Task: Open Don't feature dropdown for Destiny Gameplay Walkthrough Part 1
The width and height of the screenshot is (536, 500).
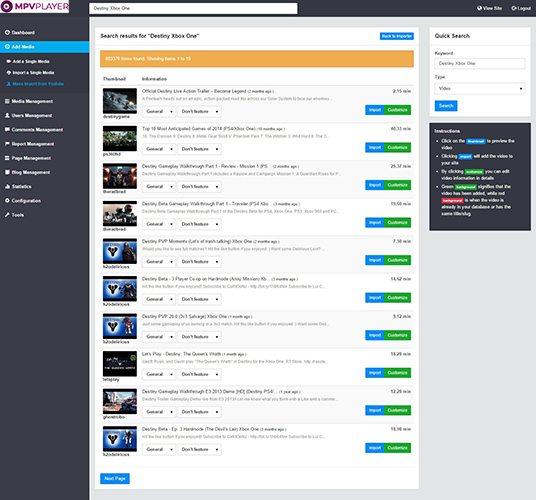Action: [x=199, y=187]
